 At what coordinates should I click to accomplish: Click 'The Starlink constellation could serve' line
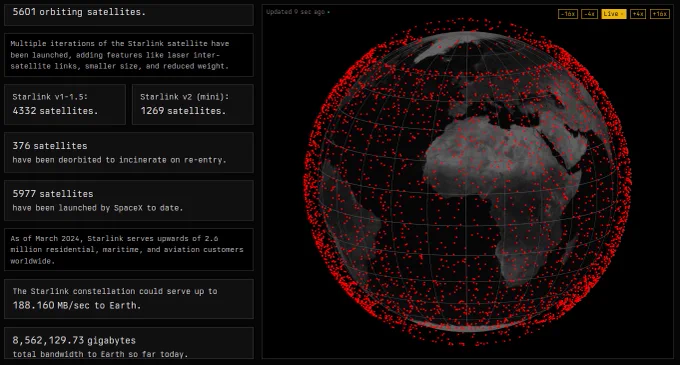(x=115, y=291)
